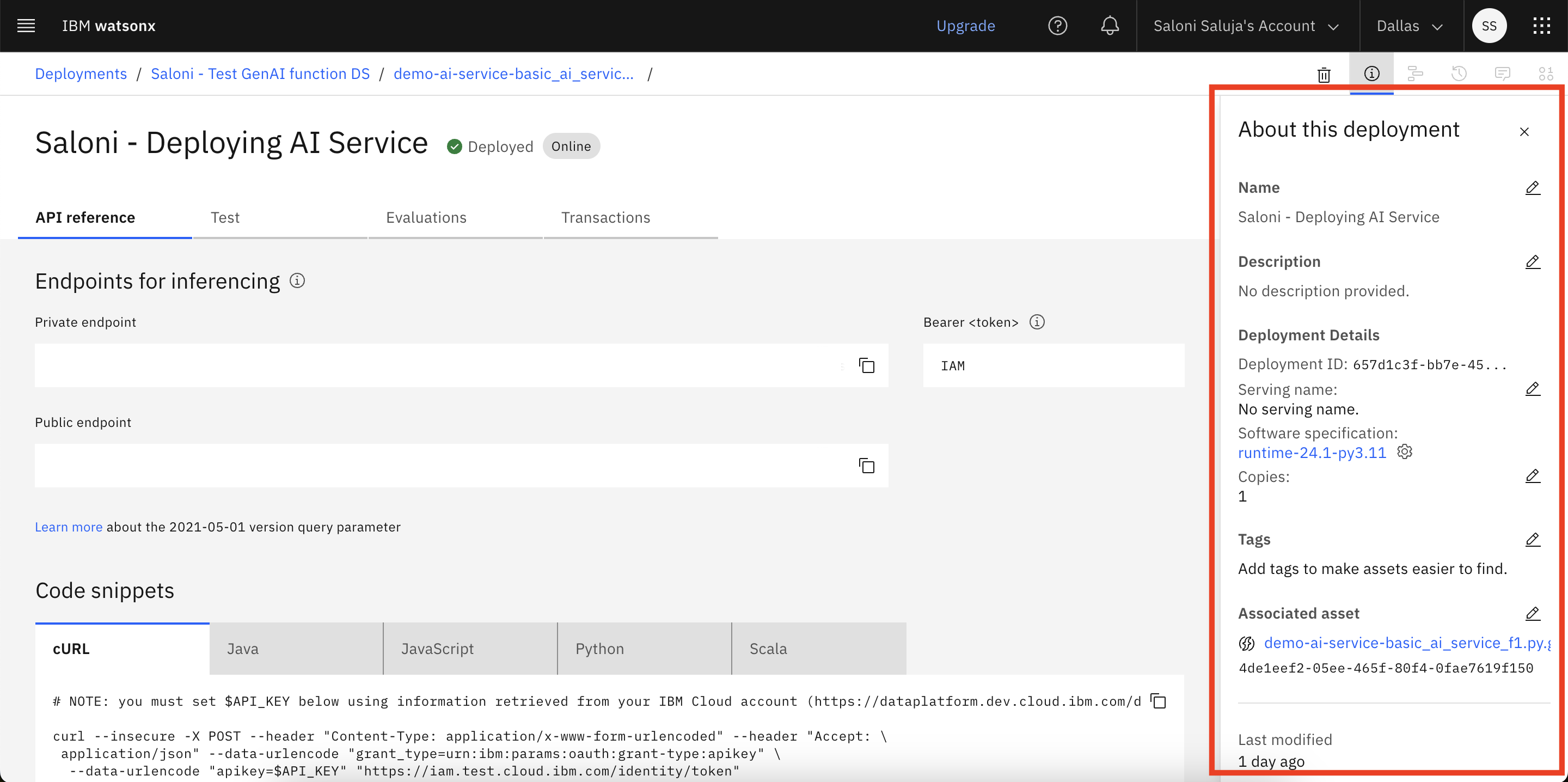Close the About this deployment panel
This screenshot has height=782, width=1568.
click(x=1524, y=132)
